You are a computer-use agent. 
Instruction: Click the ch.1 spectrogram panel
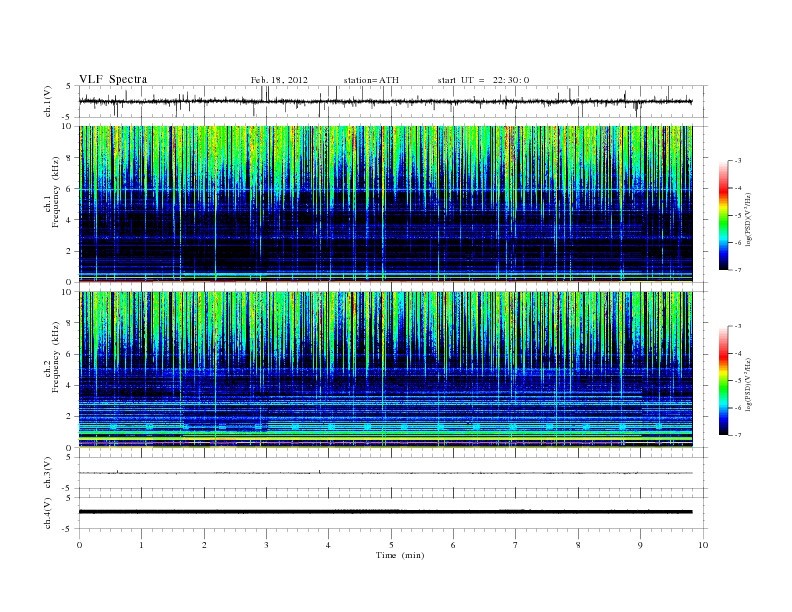(x=385, y=204)
